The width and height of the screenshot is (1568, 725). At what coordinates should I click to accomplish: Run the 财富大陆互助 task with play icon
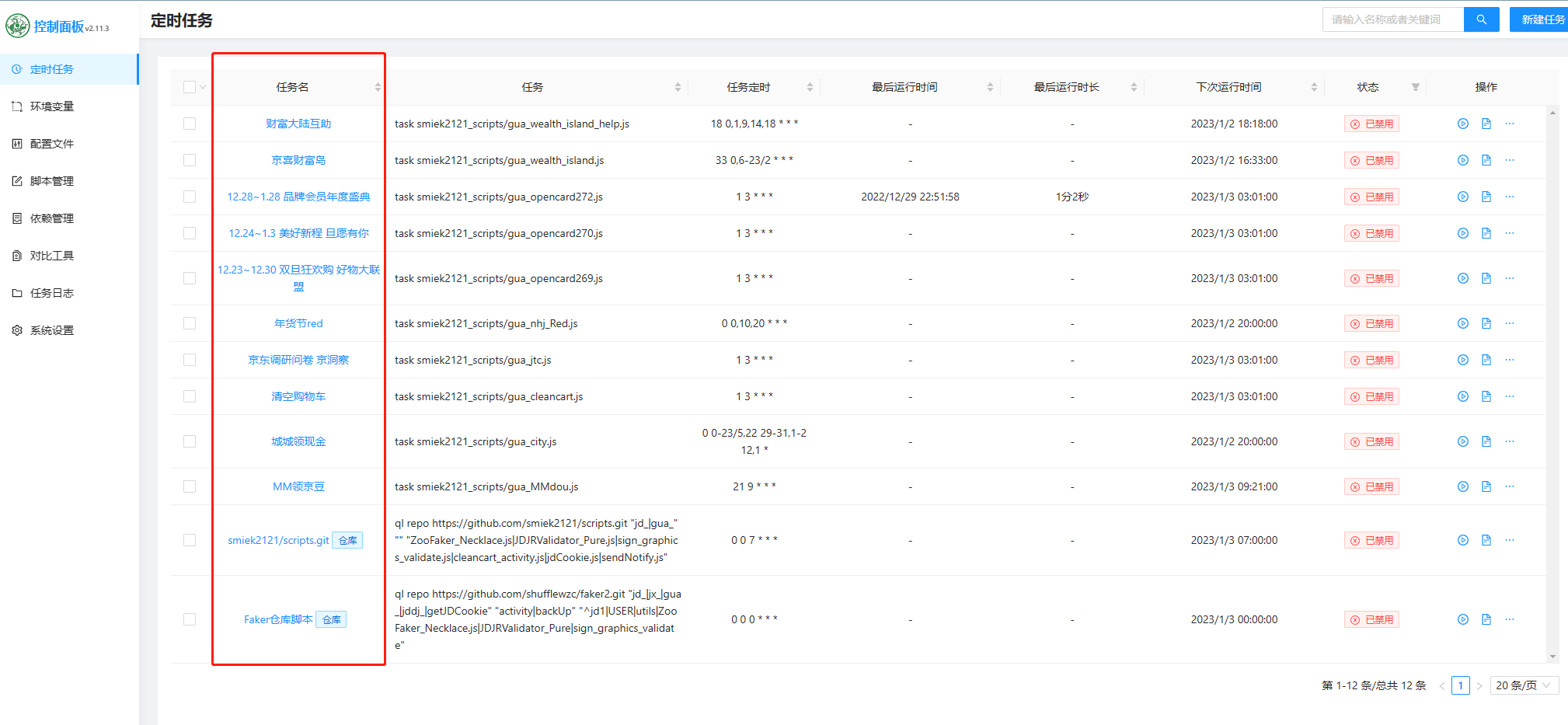1462,124
